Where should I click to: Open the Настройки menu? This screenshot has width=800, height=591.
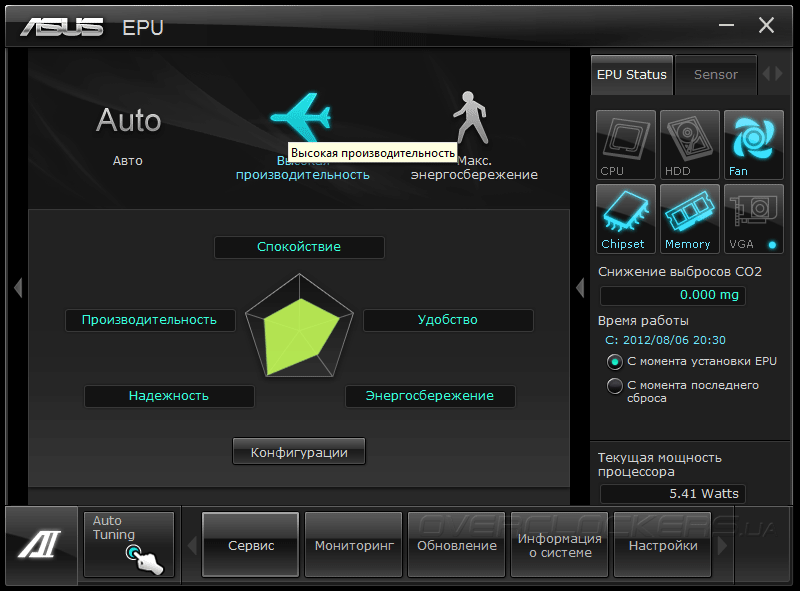coord(663,545)
